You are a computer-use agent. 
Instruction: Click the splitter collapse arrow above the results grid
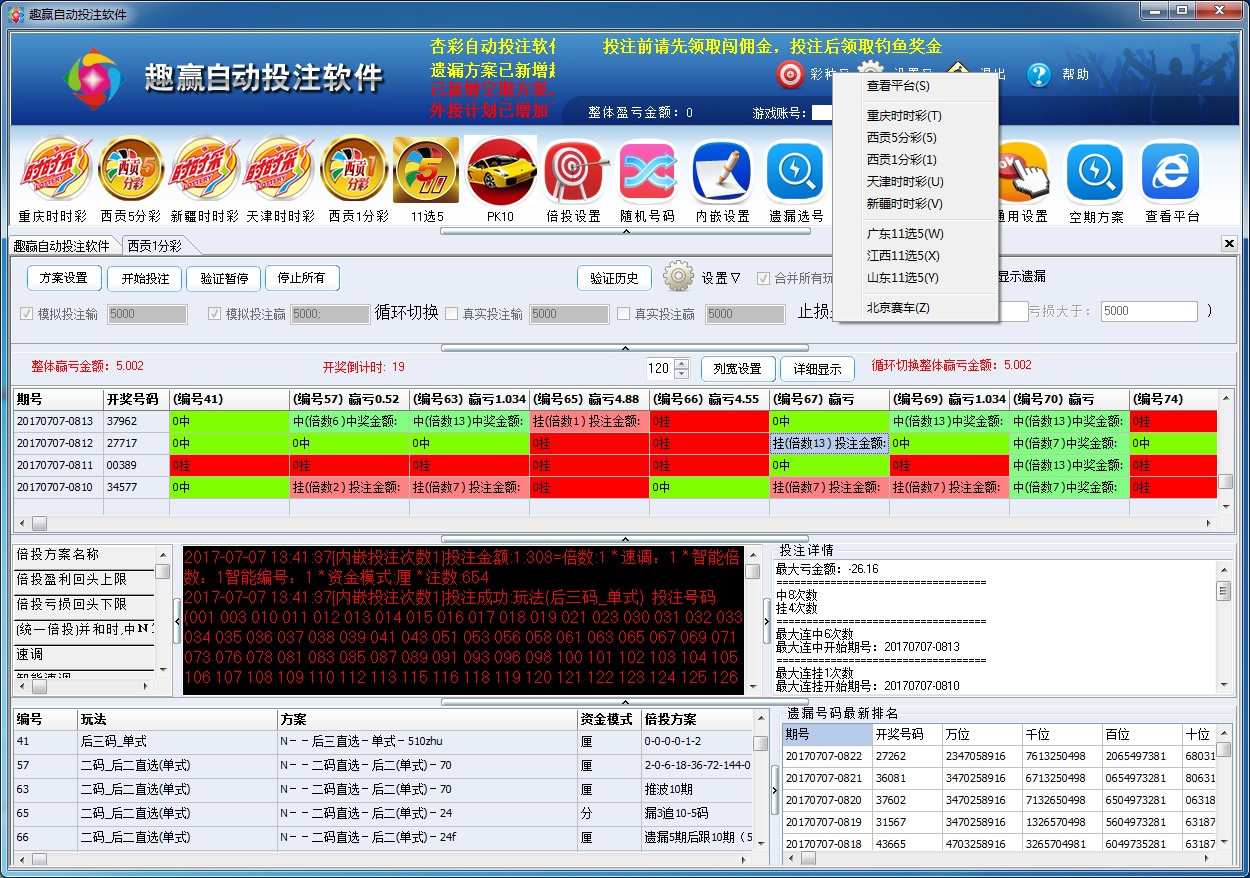point(626,232)
